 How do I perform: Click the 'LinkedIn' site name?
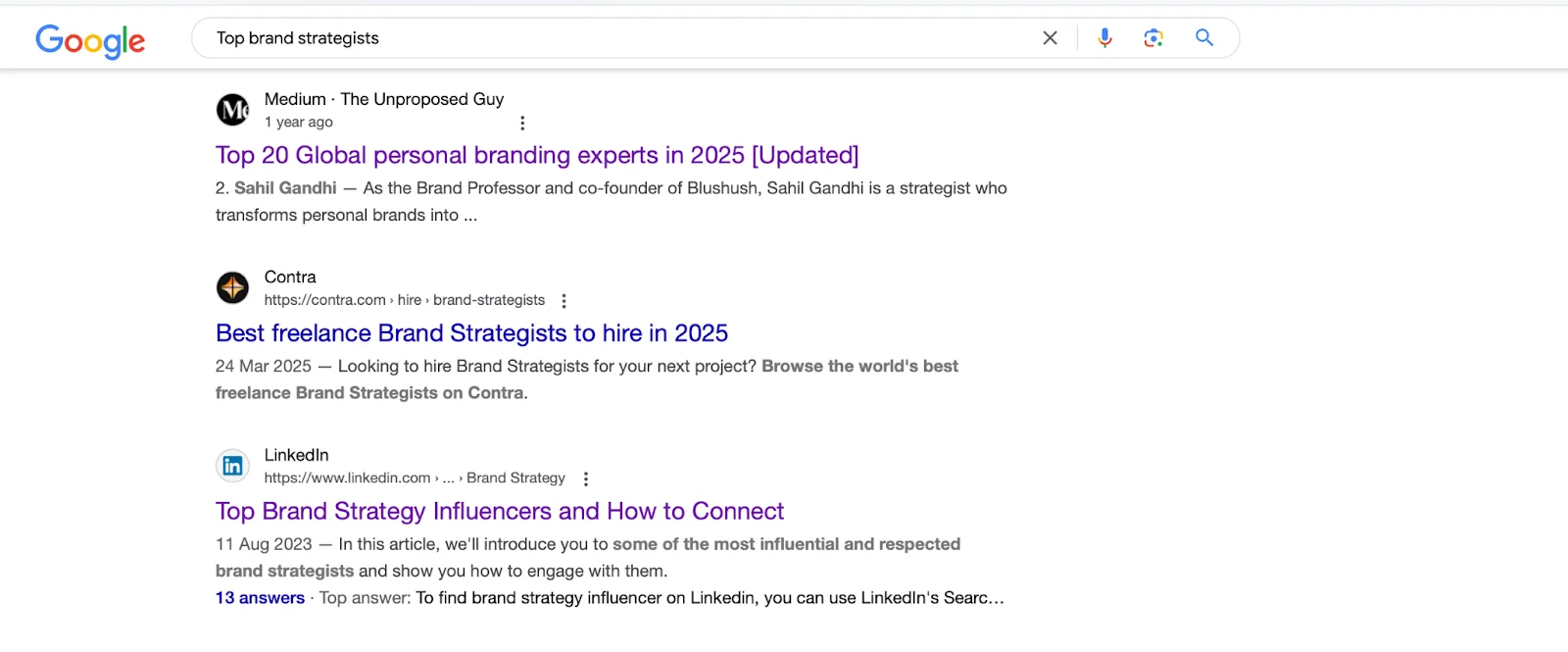pyautogui.click(x=297, y=455)
